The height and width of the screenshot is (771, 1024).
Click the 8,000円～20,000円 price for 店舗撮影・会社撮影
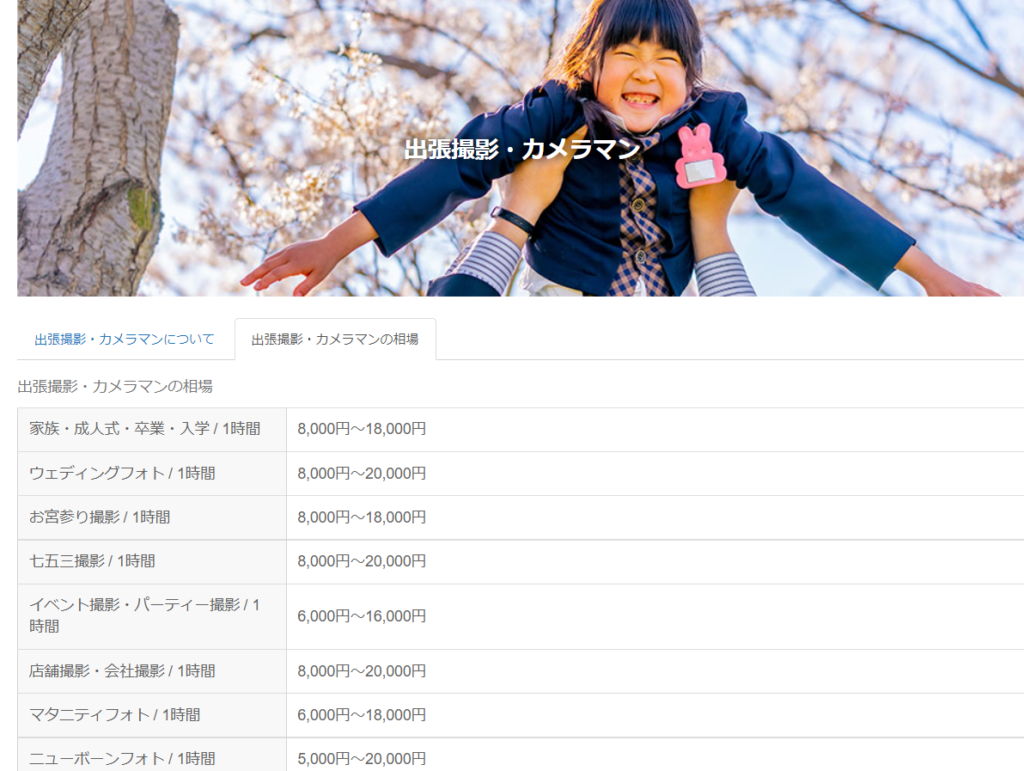[362, 671]
